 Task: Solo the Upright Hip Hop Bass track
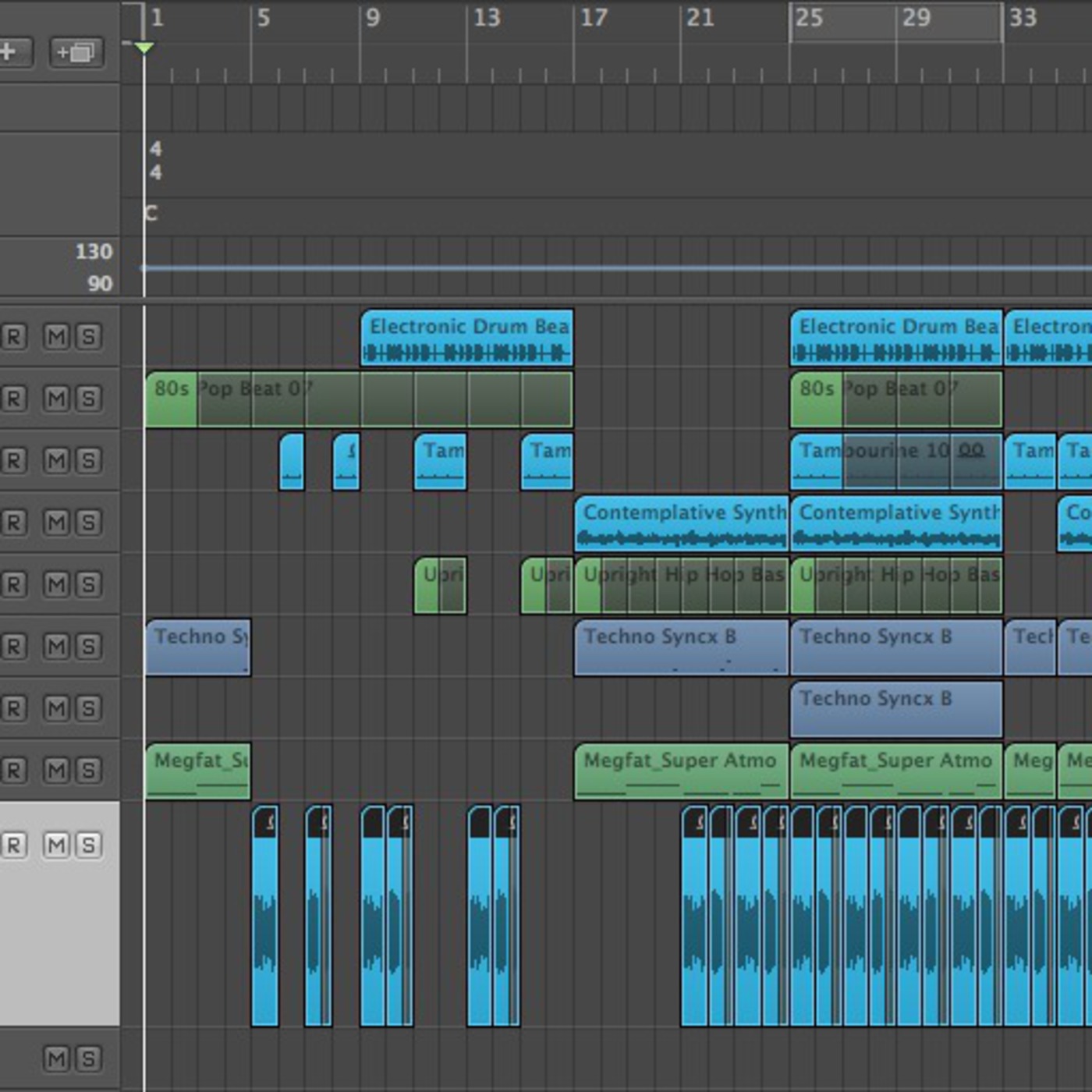pyautogui.click(x=88, y=584)
